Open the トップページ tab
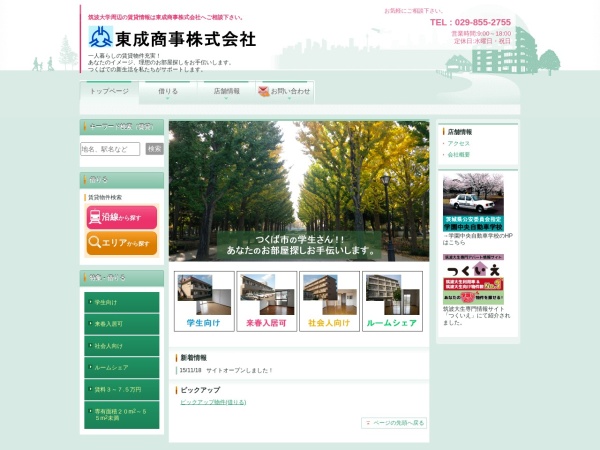600x450 pixels. [109, 92]
